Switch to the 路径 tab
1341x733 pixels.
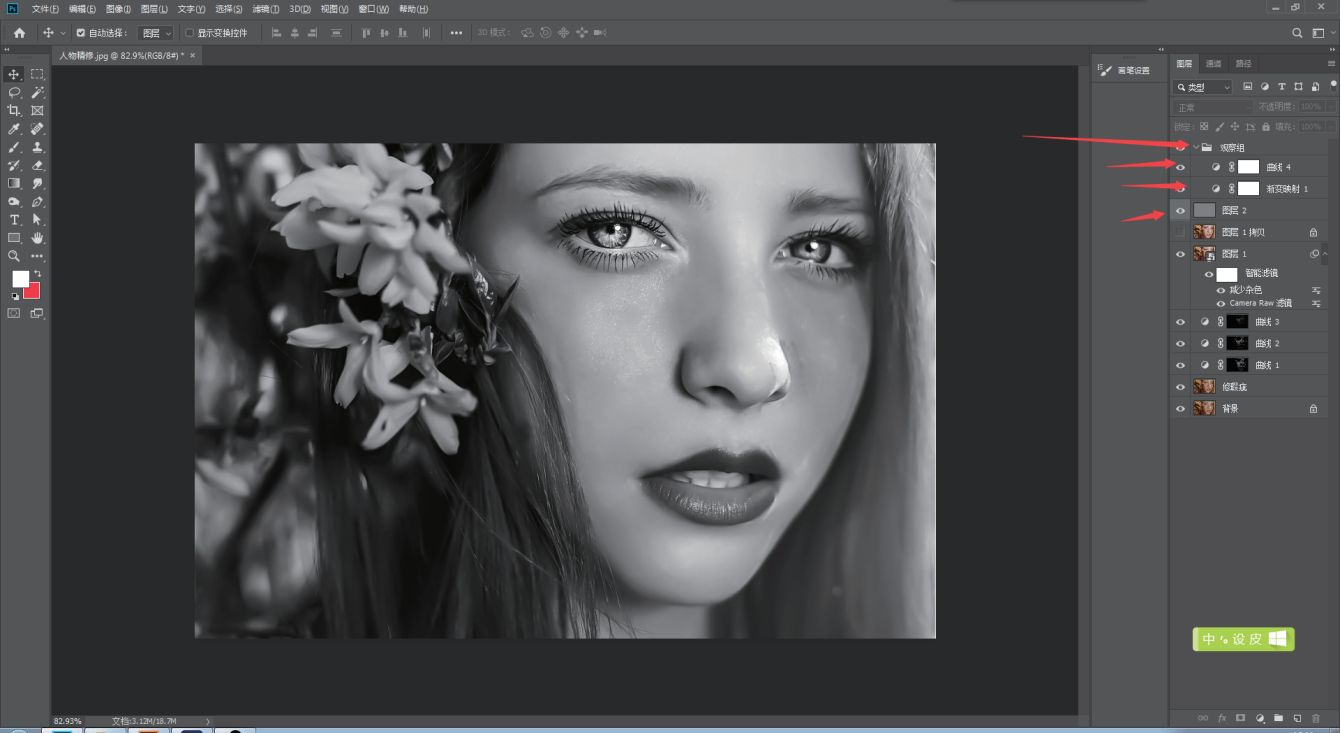point(1243,63)
